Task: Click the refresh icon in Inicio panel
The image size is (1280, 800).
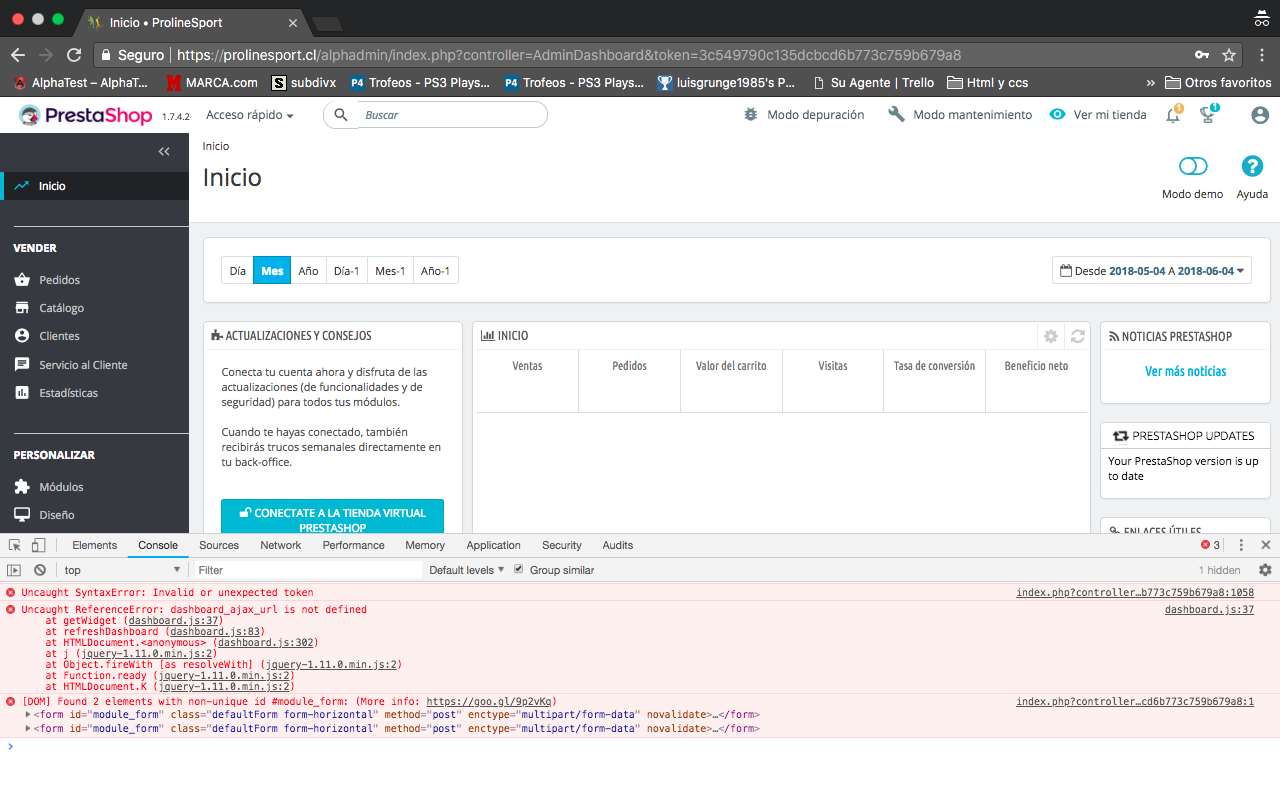Action: (x=1077, y=337)
